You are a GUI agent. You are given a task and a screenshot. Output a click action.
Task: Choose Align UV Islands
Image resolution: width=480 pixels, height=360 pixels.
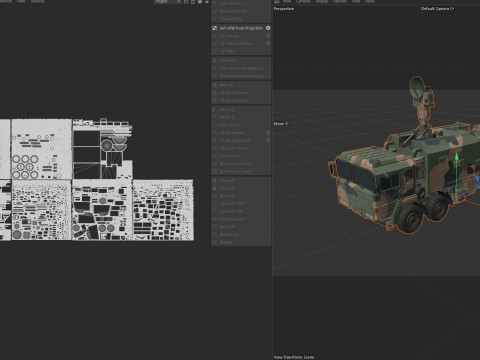241,148
